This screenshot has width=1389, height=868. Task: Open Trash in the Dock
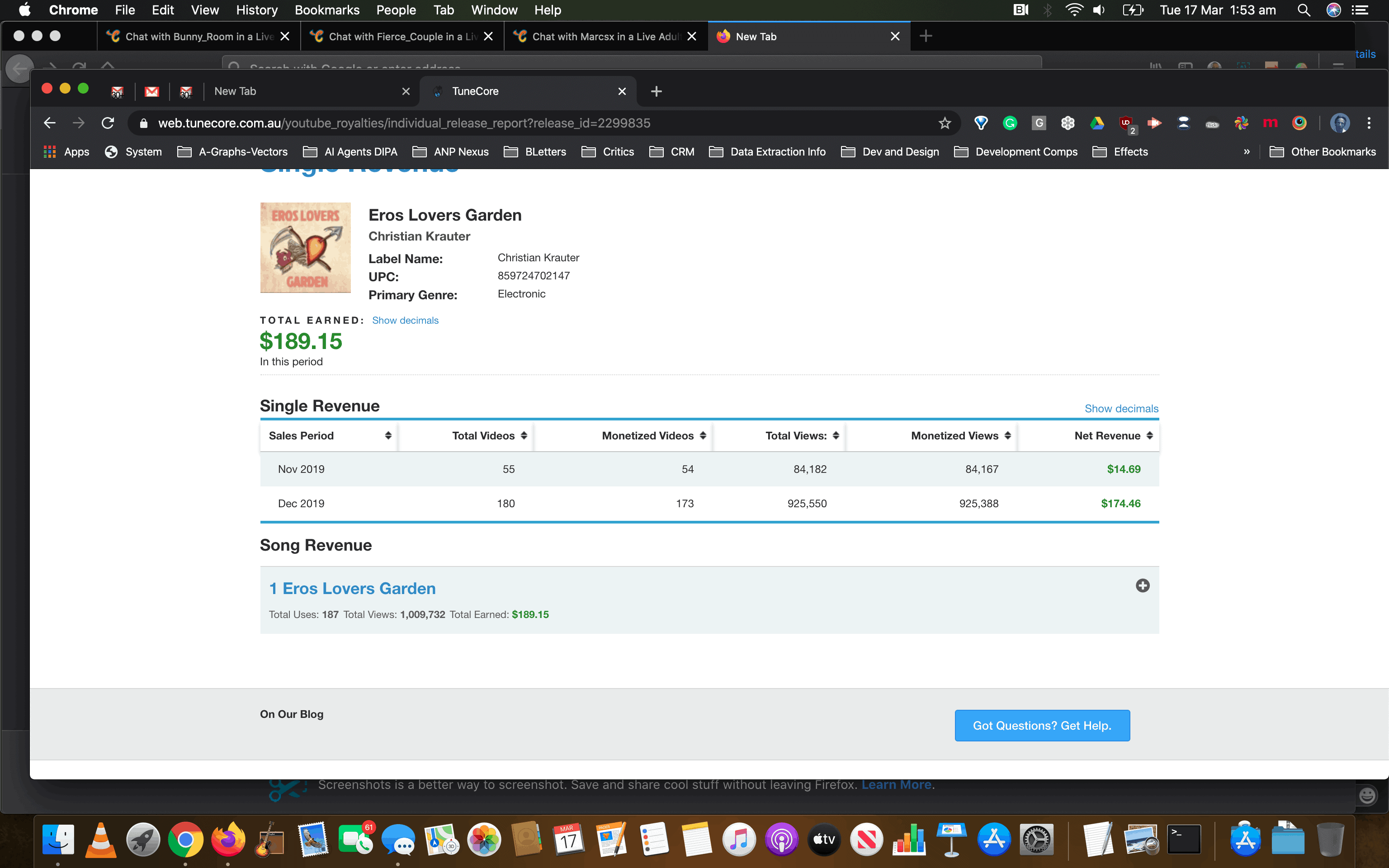(1330, 840)
